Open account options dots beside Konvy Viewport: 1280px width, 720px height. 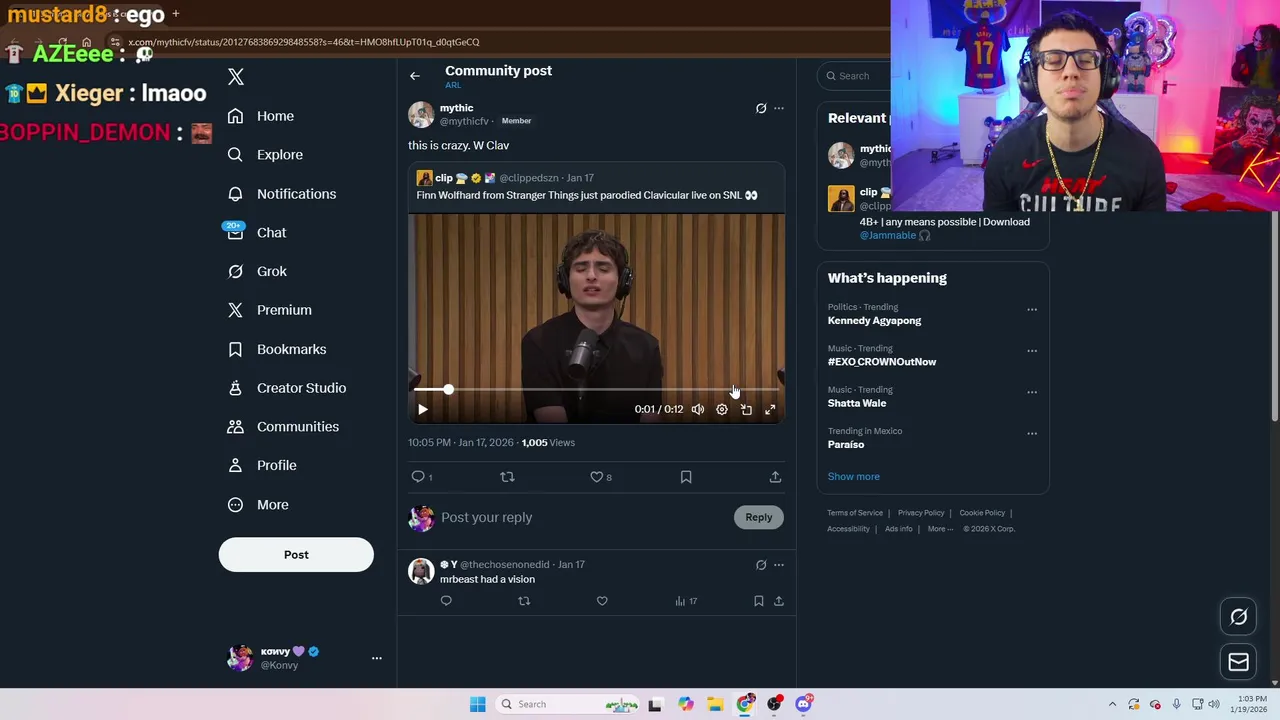pos(377,658)
